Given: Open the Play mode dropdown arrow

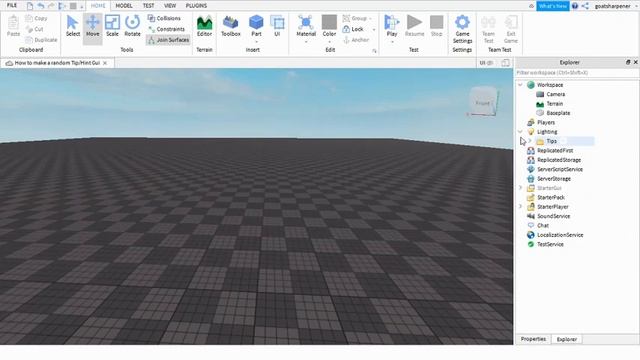Looking at the screenshot, I should (x=392, y=41).
